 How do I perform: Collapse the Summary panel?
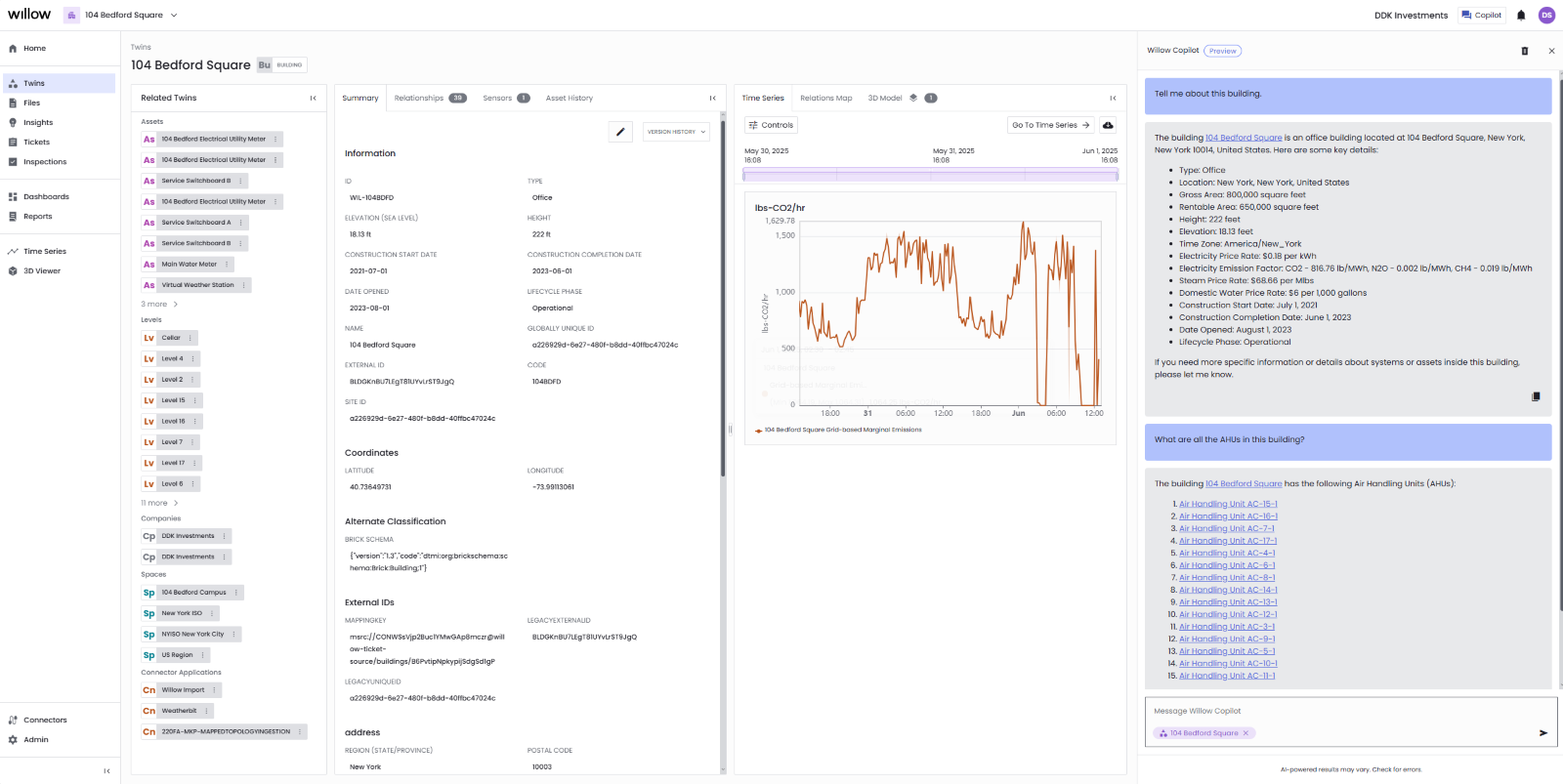coord(712,98)
